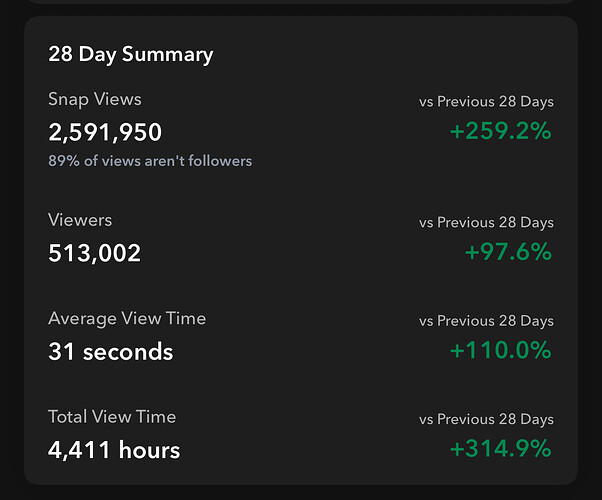
Task: Tap the +314.9% total view time change
Action: (x=500, y=449)
